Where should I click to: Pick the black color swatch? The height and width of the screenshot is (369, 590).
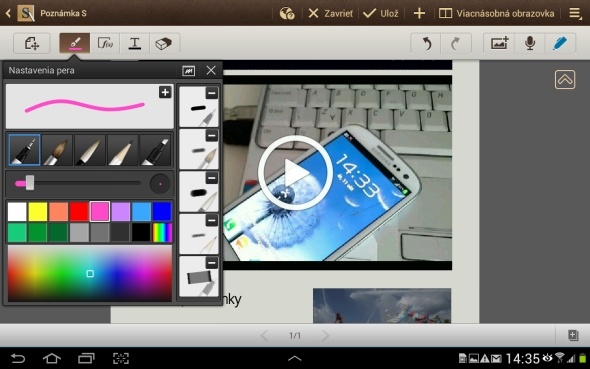[x=141, y=232]
